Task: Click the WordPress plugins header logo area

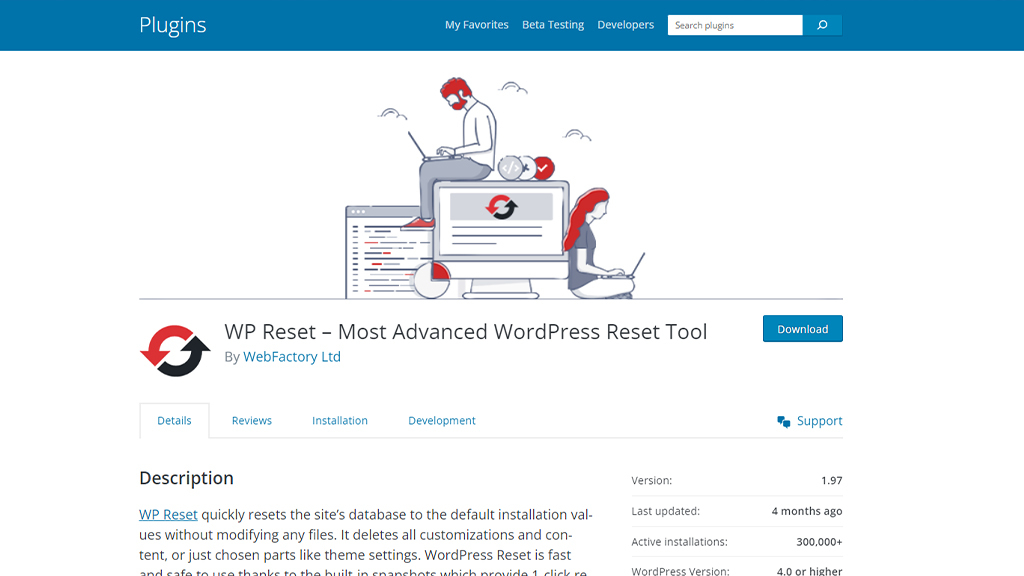Action: pyautogui.click(x=173, y=24)
